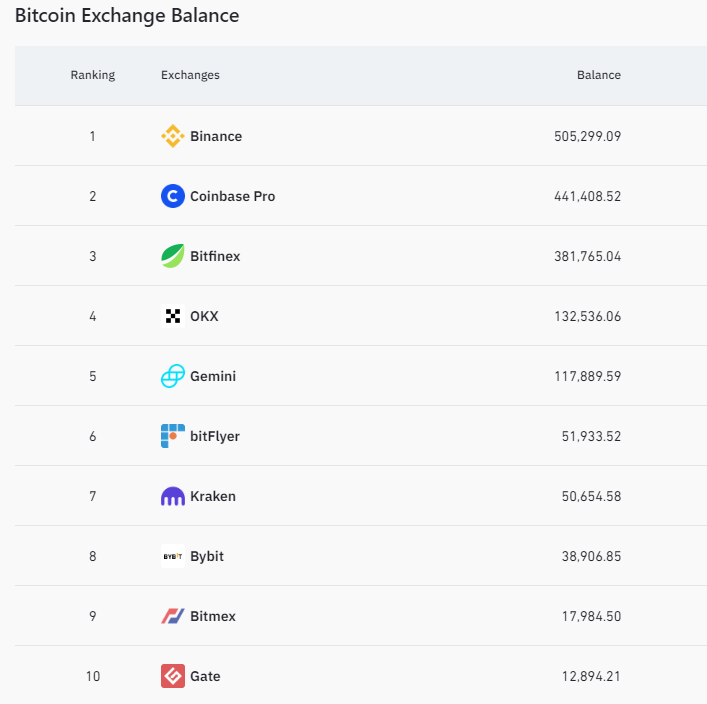
Task: Open the Coinbase Pro exchange link
Action: click(x=233, y=196)
